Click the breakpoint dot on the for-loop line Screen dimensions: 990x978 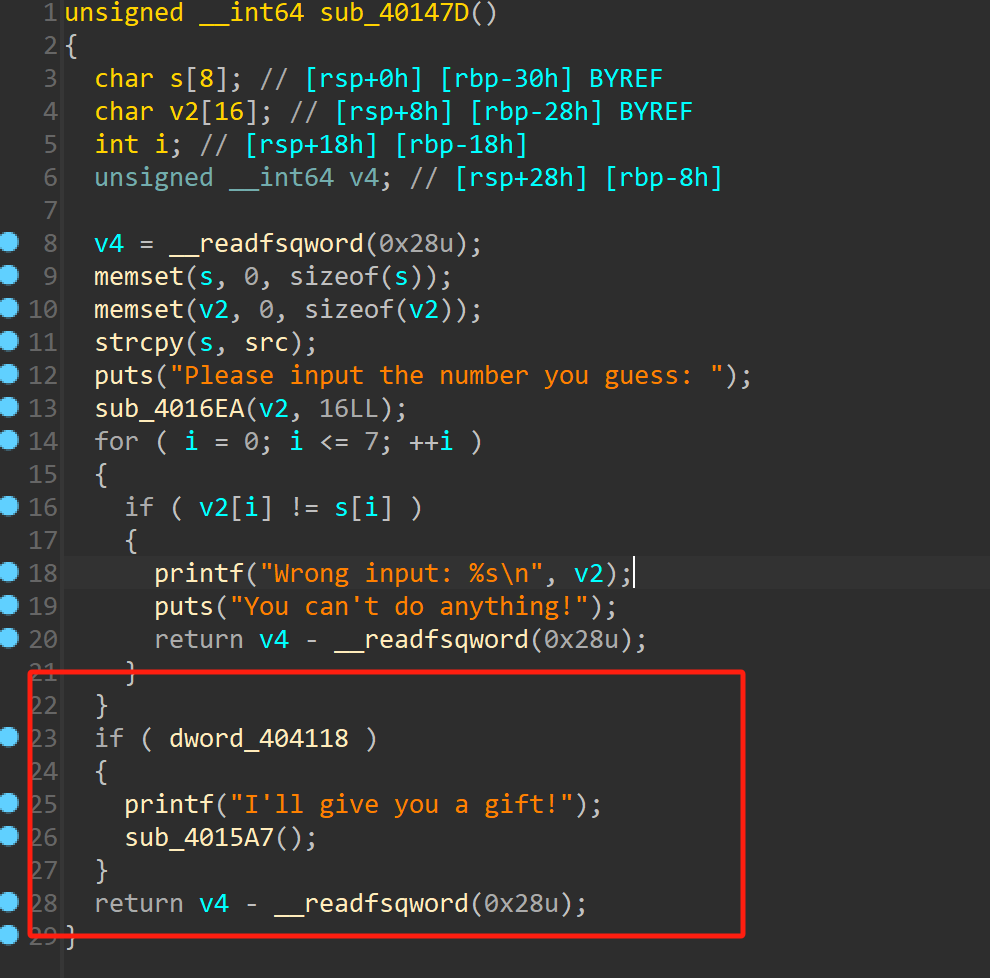click(8, 441)
